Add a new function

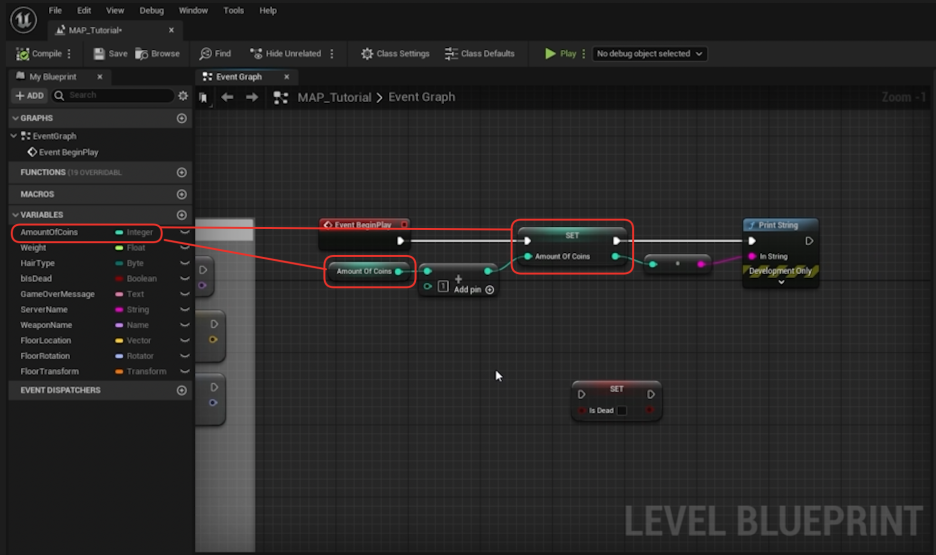pyautogui.click(x=181, y=172)
